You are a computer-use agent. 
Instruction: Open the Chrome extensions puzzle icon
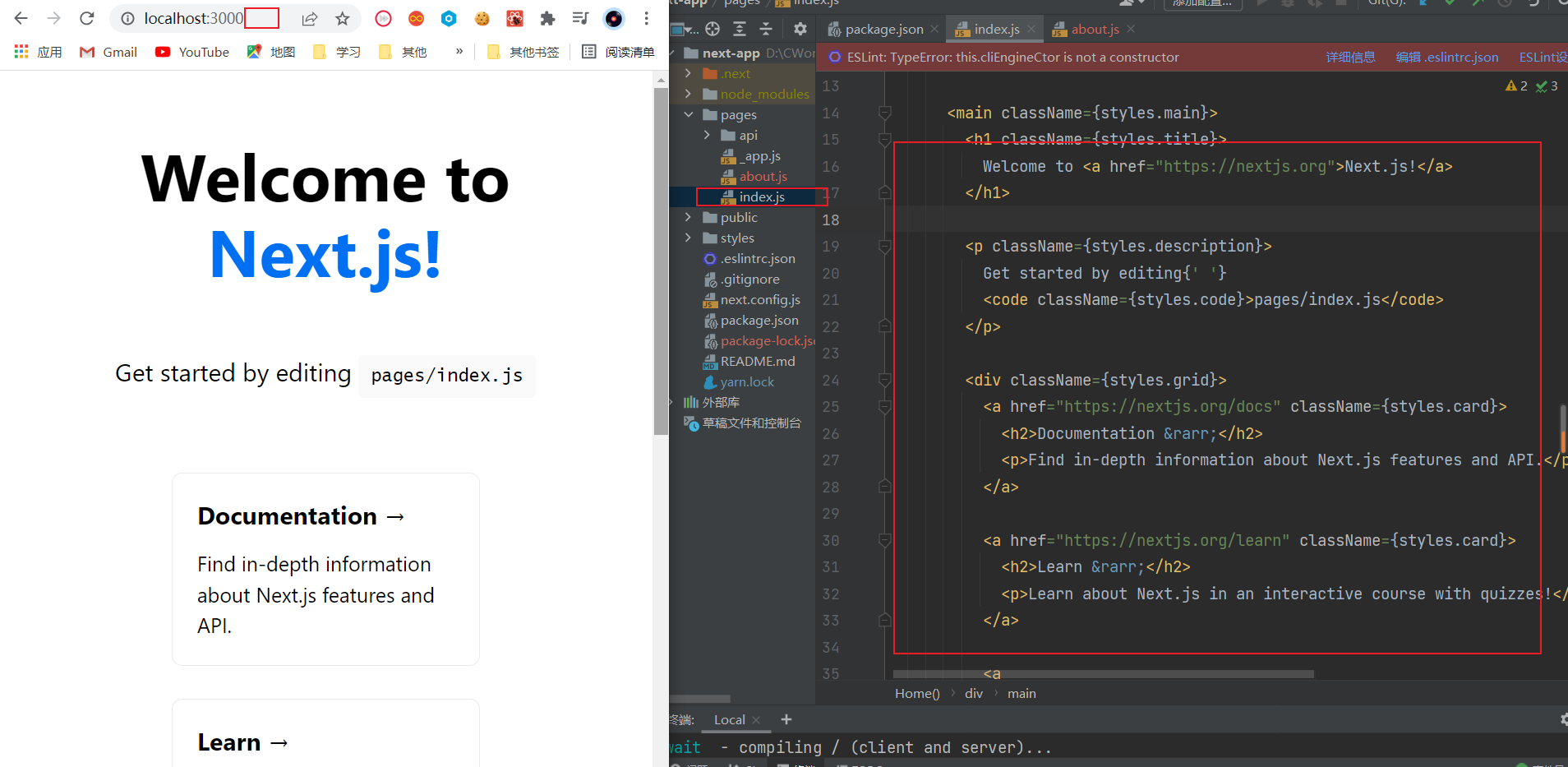tap(547, 18)
